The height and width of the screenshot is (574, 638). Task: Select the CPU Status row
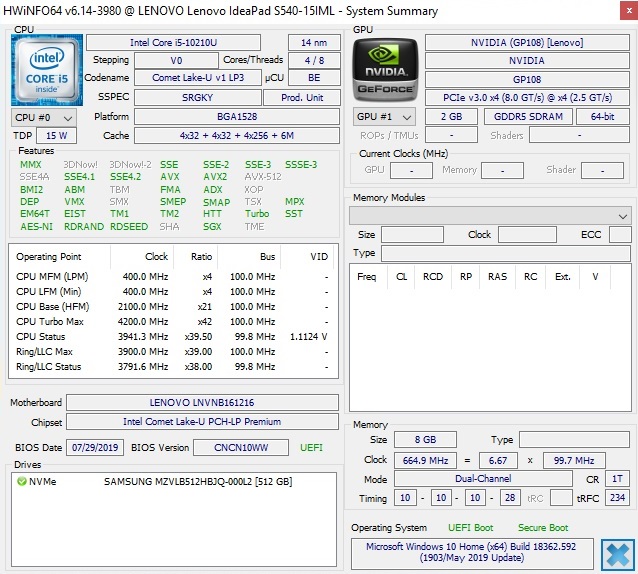click(173, 337)
